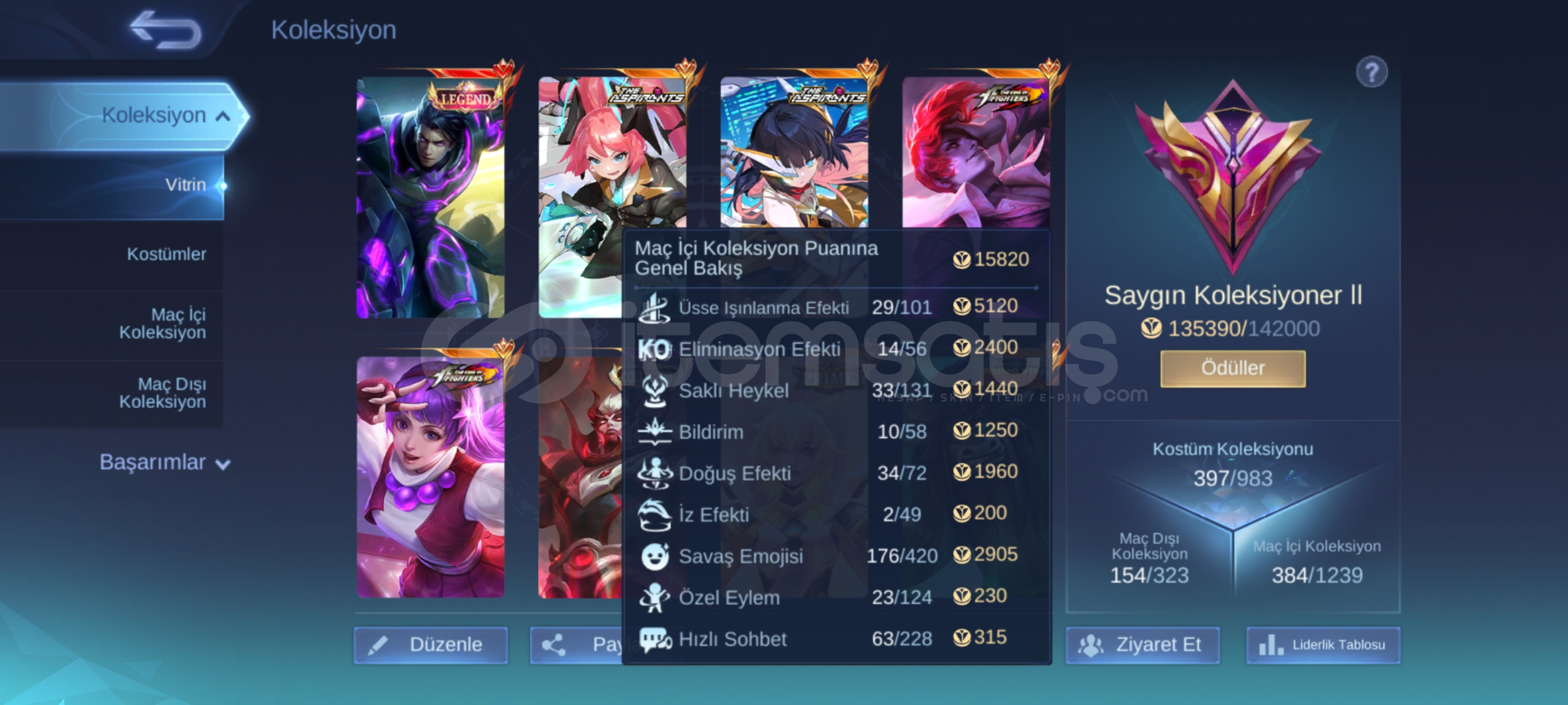1568x705 pixels.
Task: Click the Üsse Işınlanma Efekti icon
Action: (x=654, y=307)
